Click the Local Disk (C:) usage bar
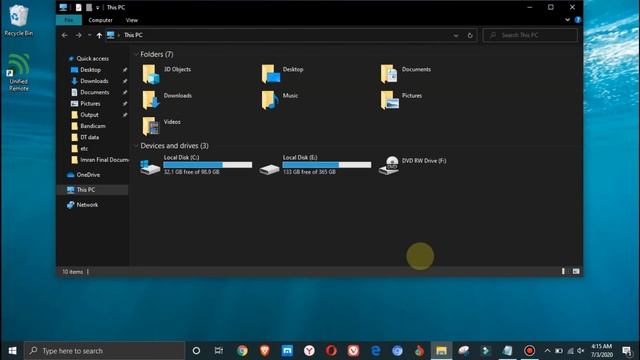 [x=207, y=165]
